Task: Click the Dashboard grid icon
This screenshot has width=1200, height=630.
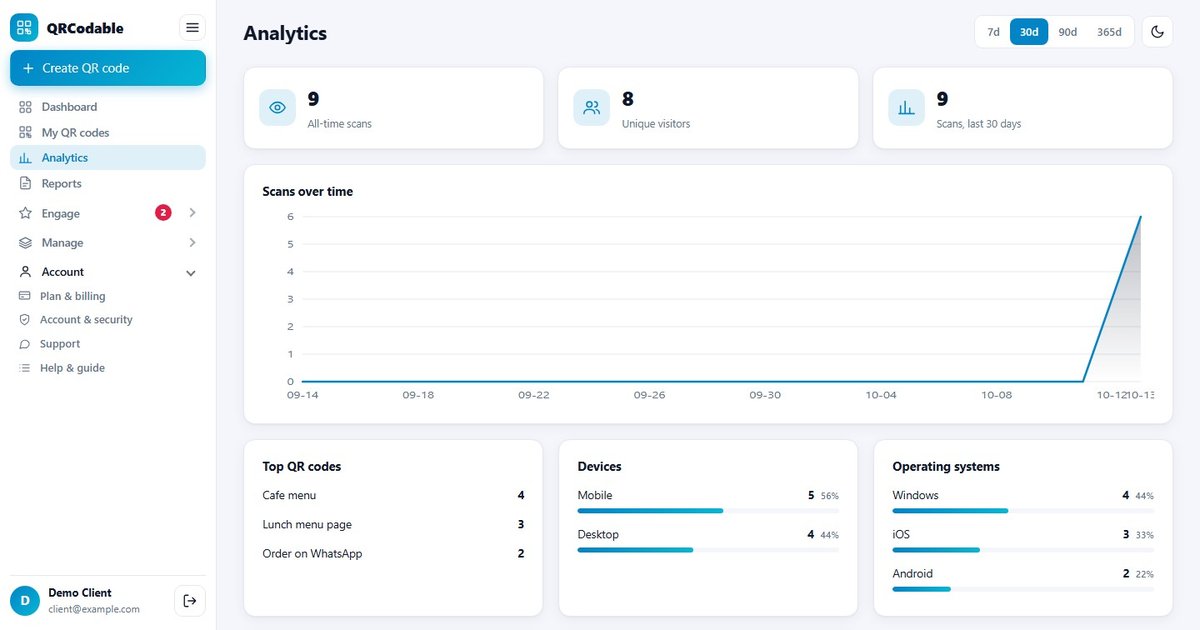Action: pyautogui.click(x=26, y=107)
